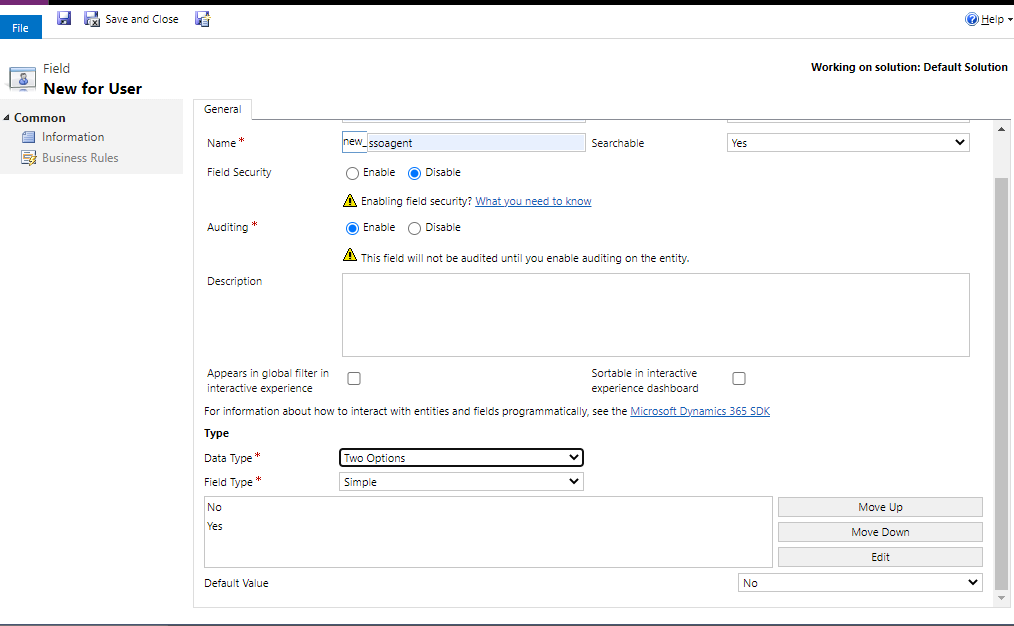
Task: Select Disable for Auditing
Action: coord(414,228)
